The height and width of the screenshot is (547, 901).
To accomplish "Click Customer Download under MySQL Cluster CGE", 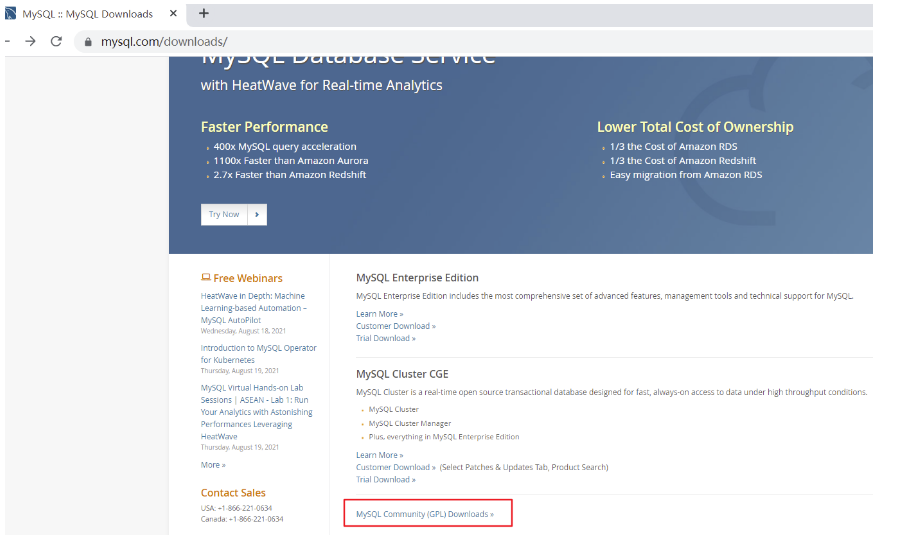I will (396, 467).
